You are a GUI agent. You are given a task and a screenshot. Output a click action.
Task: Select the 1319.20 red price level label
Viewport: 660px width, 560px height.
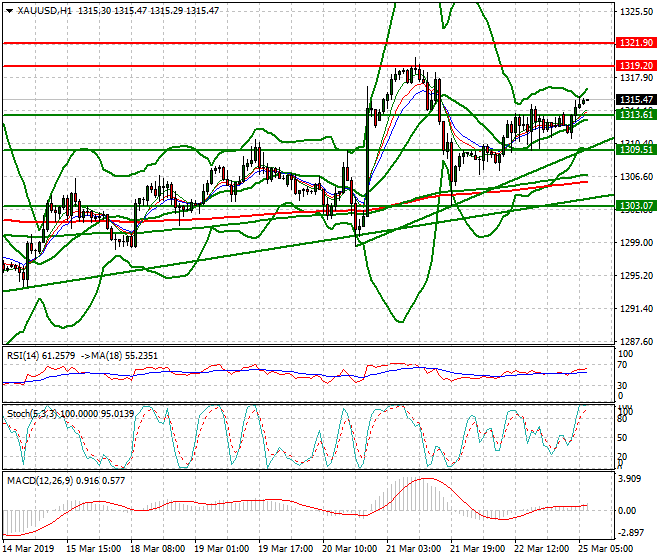636,65
